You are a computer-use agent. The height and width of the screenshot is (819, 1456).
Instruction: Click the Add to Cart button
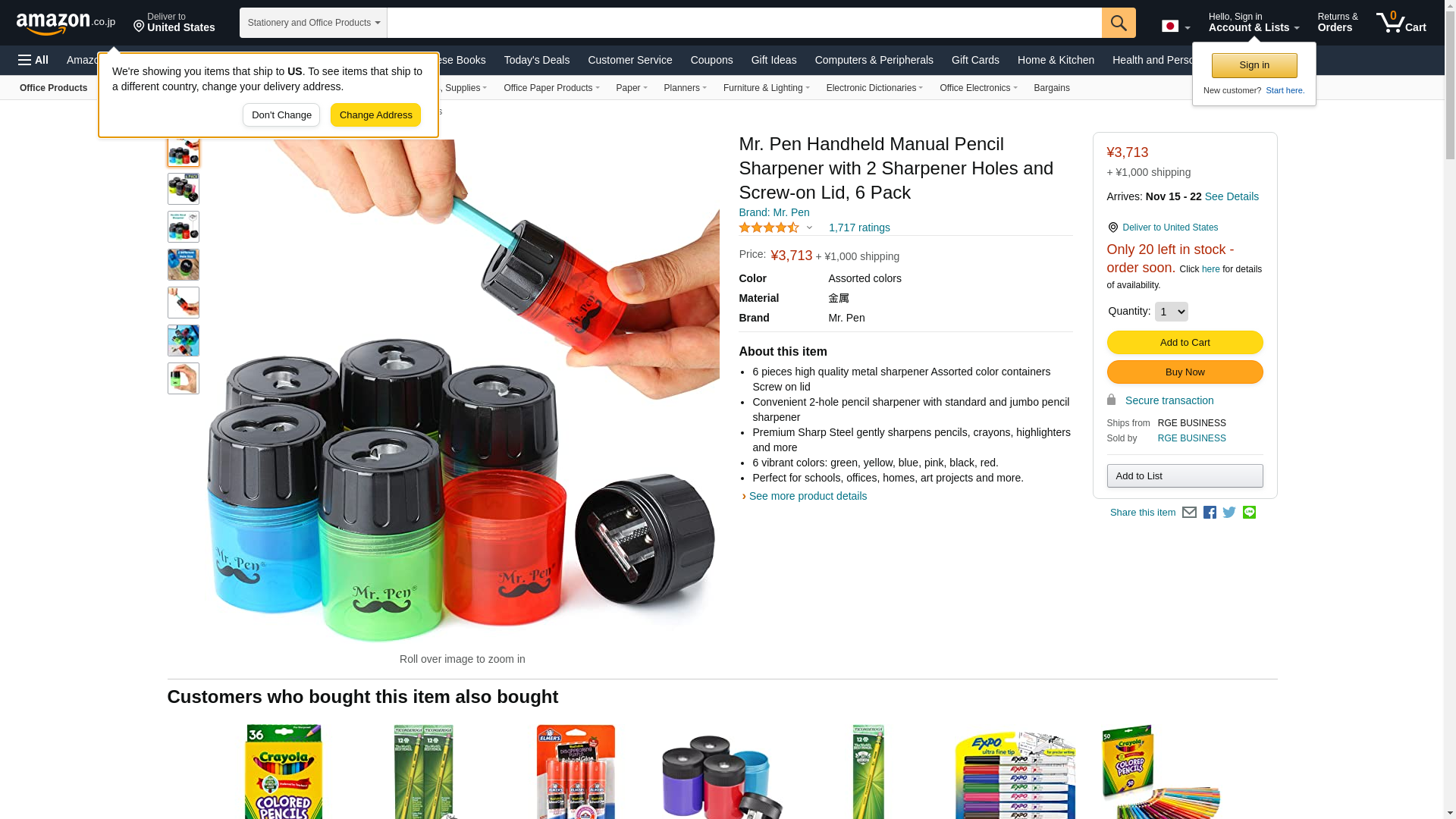pyautogui.click(x=1185, y=343)
